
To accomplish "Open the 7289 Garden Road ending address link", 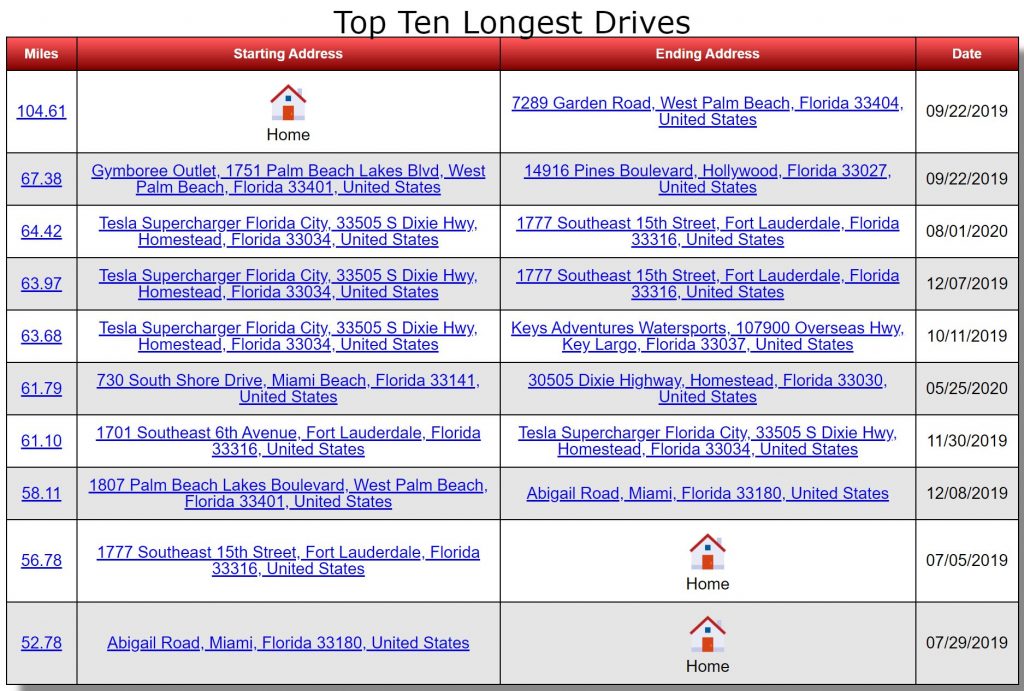I will (x=707, y=111).
